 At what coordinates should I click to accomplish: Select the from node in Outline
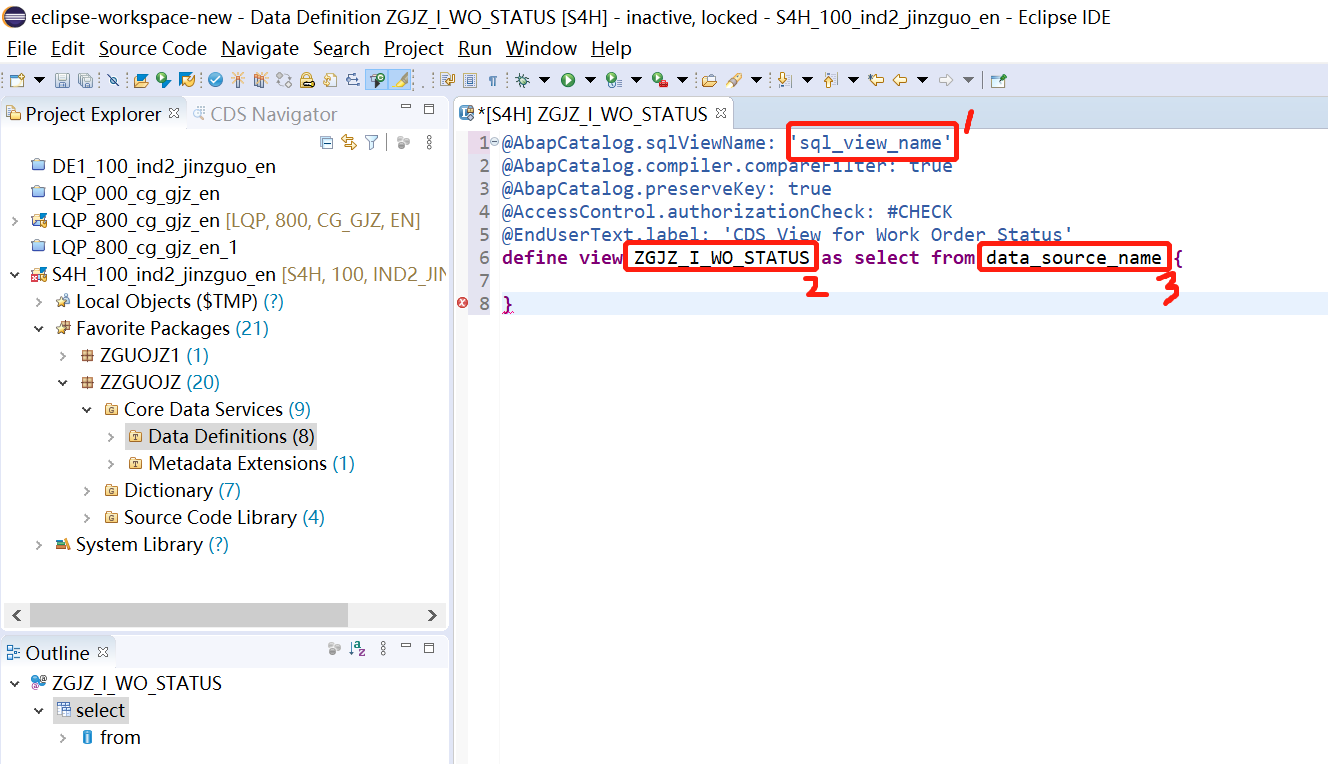(119, 737)
